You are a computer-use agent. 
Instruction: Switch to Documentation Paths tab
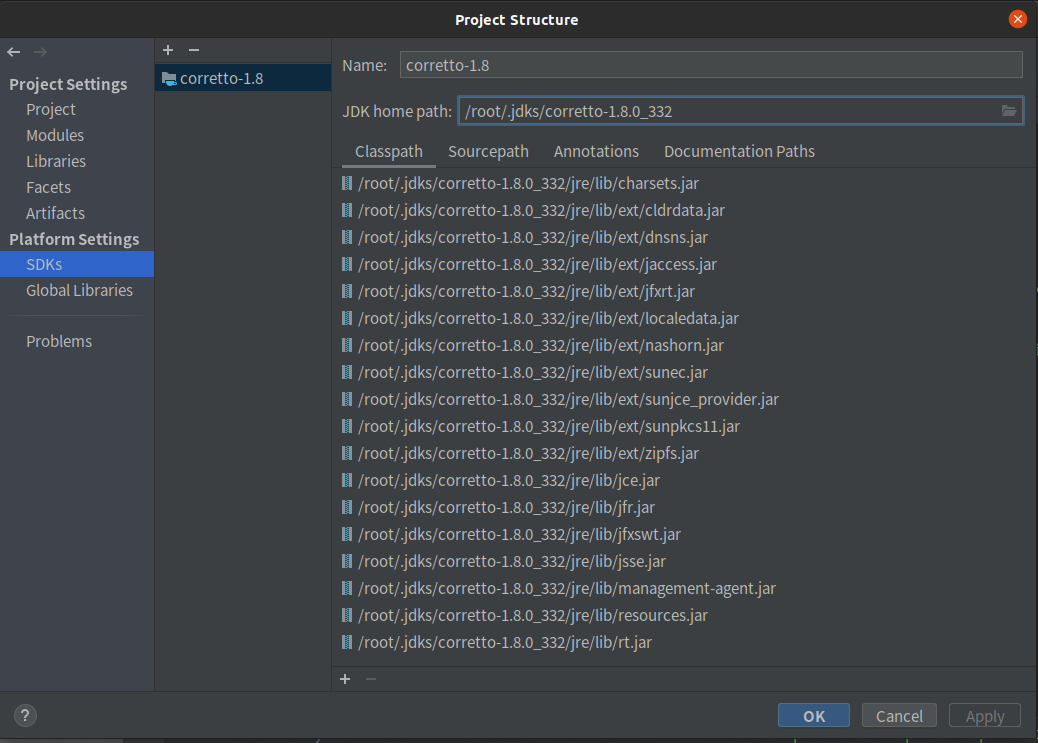coord(739,152)
